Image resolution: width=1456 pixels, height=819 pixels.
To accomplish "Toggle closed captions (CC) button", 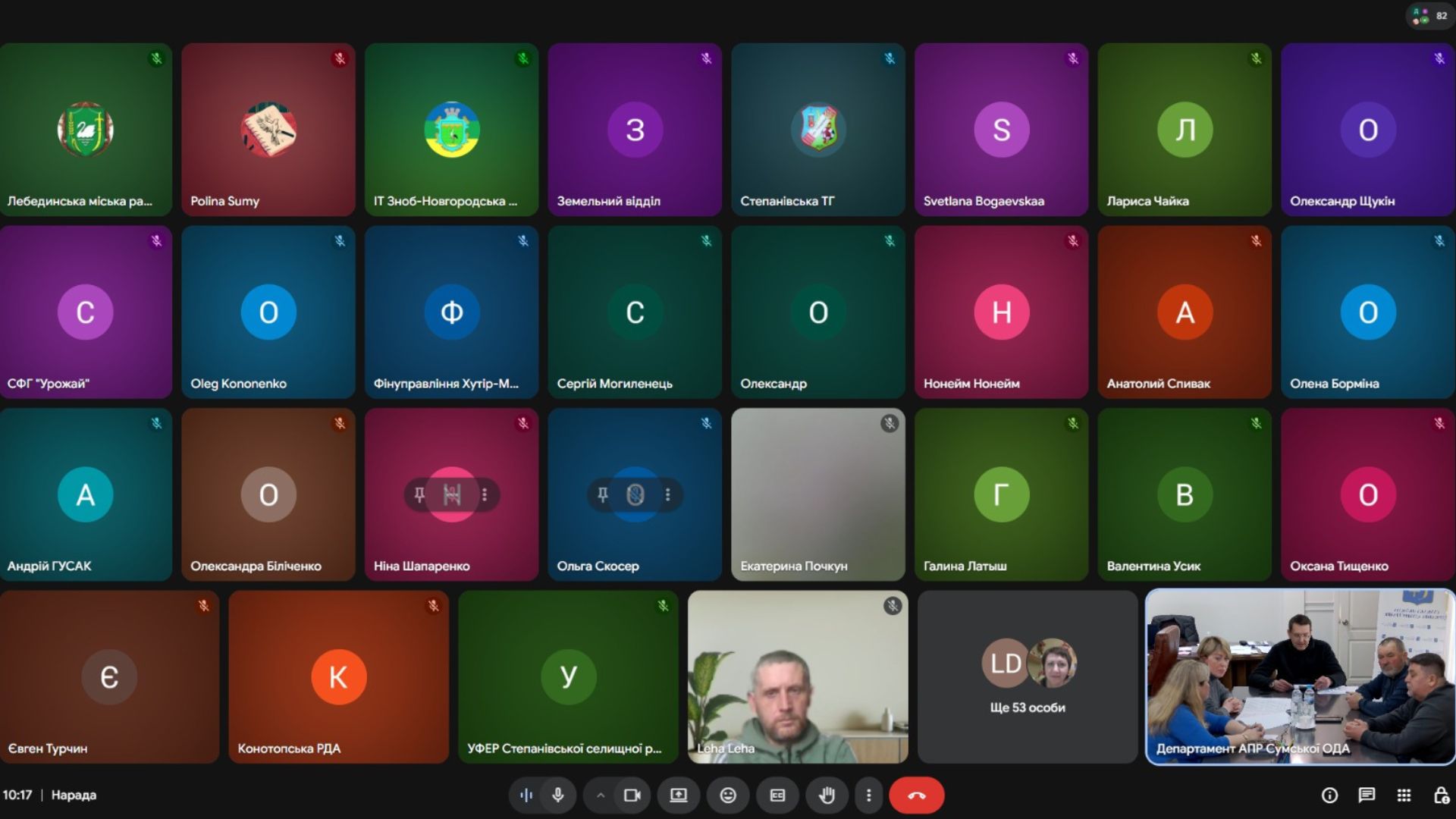I will point(777,795).
